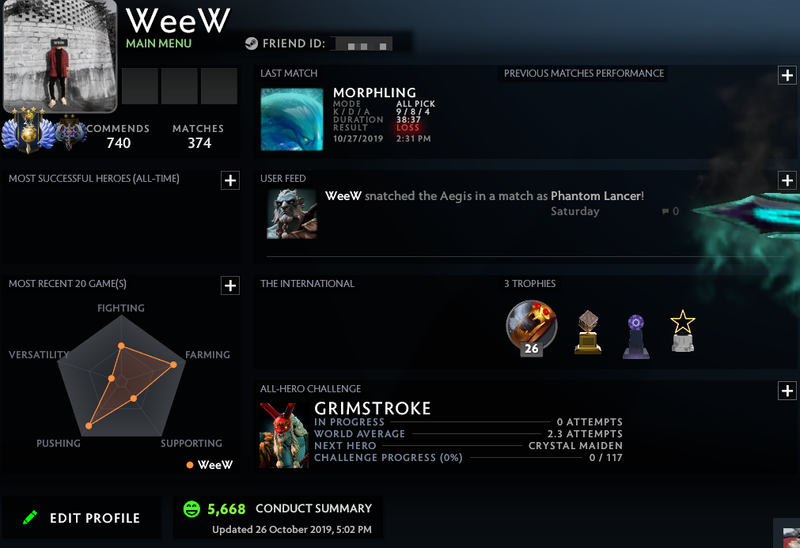Click the WeeW profile avatar picture
This screenshot has height=548, width=800.
[x=60, y=55]
